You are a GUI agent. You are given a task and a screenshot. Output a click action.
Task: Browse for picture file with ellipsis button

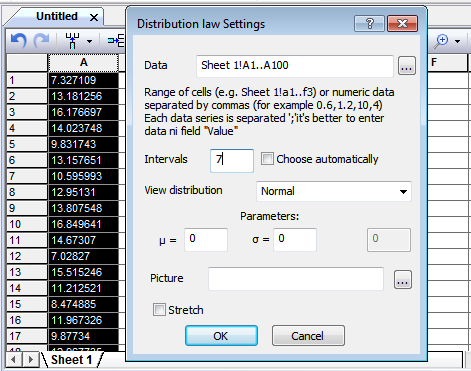point(403,279)
